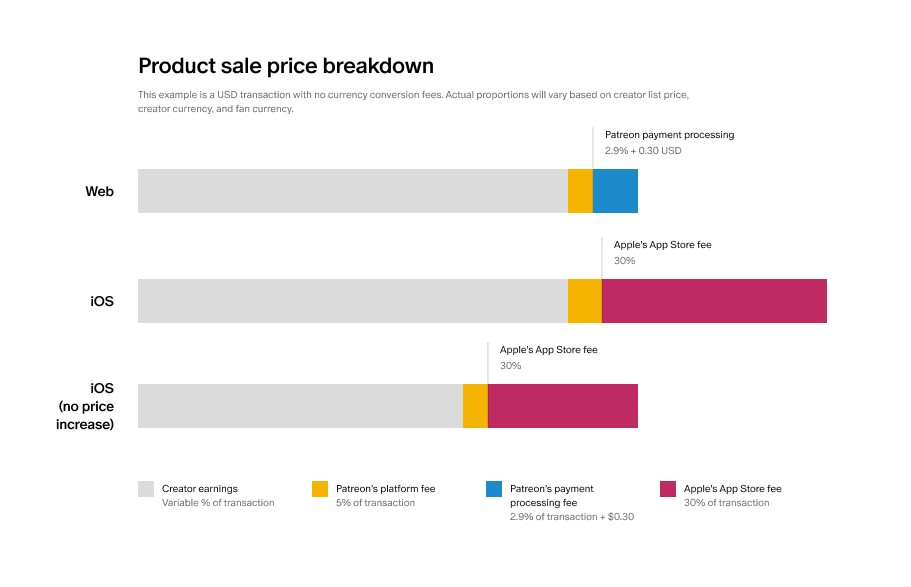
Task: Click the blue payment processing fee legend swatch
Action: click(494, 489)
